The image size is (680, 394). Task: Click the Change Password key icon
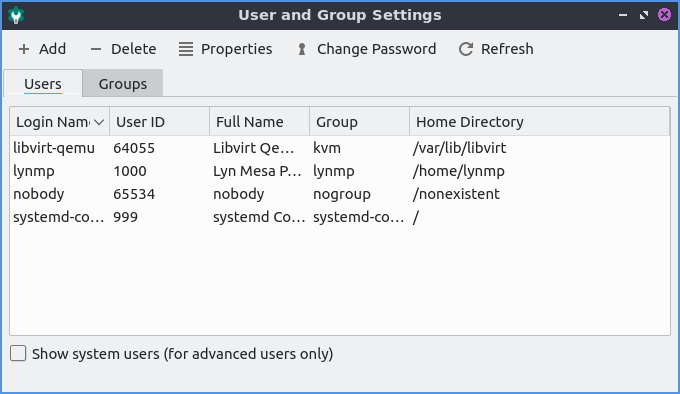302,49
